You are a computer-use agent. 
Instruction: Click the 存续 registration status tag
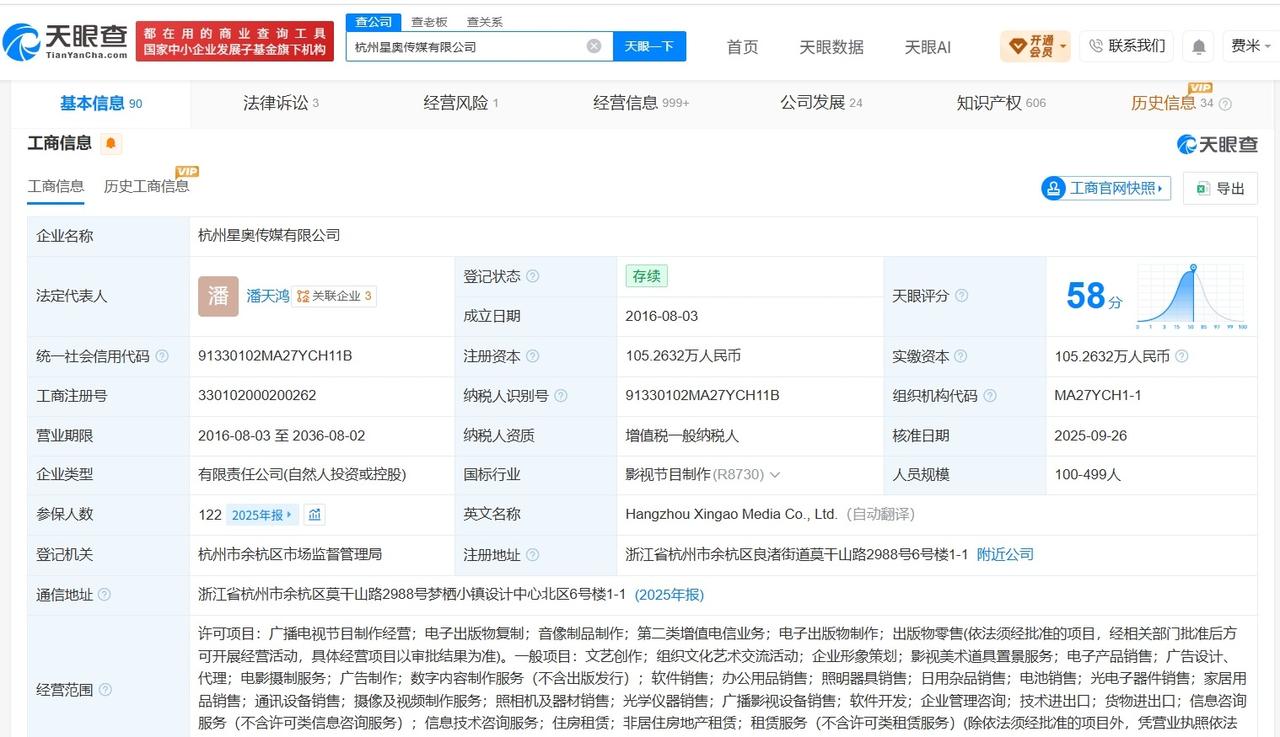(646, 277)
